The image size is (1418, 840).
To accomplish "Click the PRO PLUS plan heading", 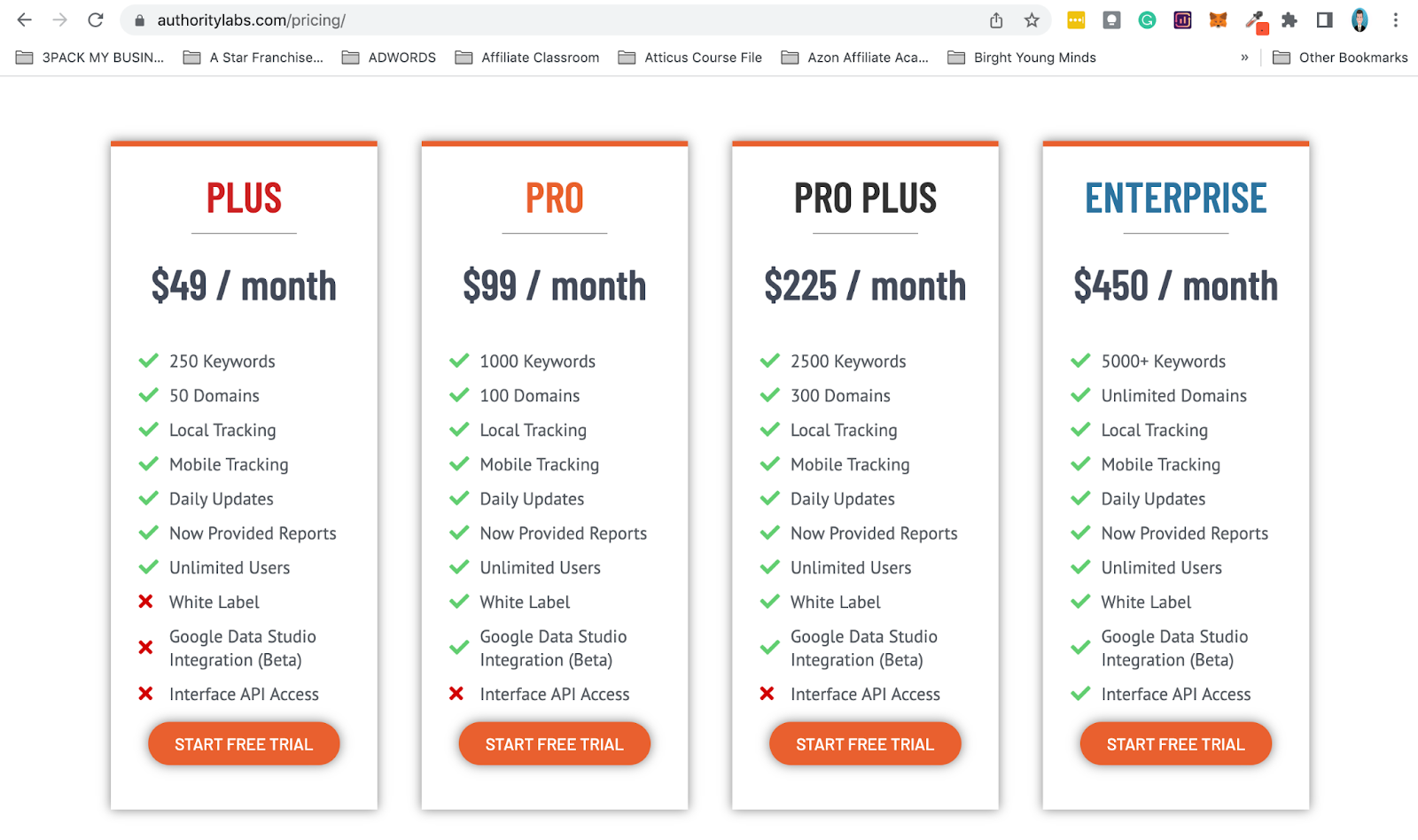I will 865,198.
